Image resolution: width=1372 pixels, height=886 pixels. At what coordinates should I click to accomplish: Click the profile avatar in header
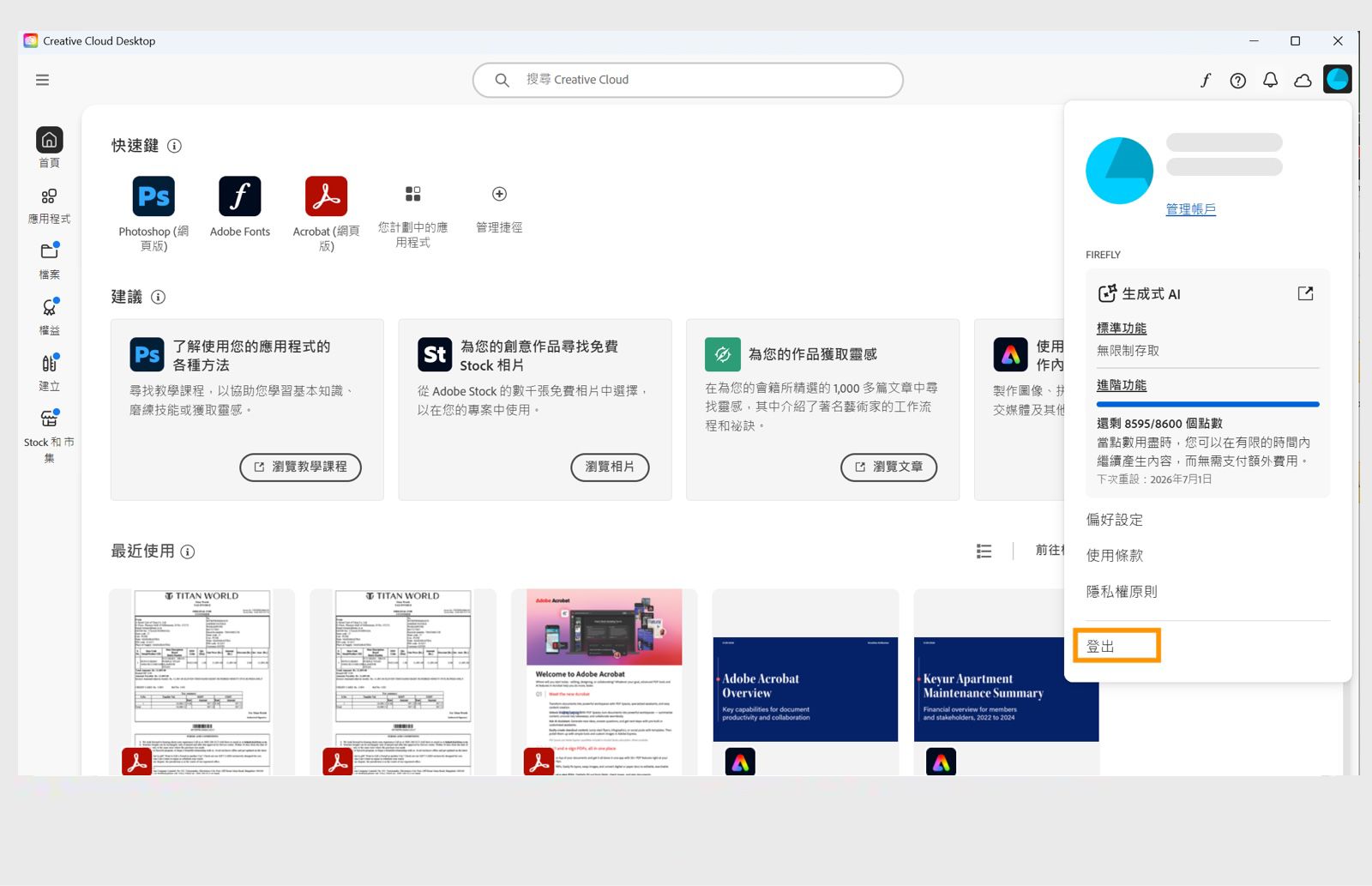(x=1338, y=79)
